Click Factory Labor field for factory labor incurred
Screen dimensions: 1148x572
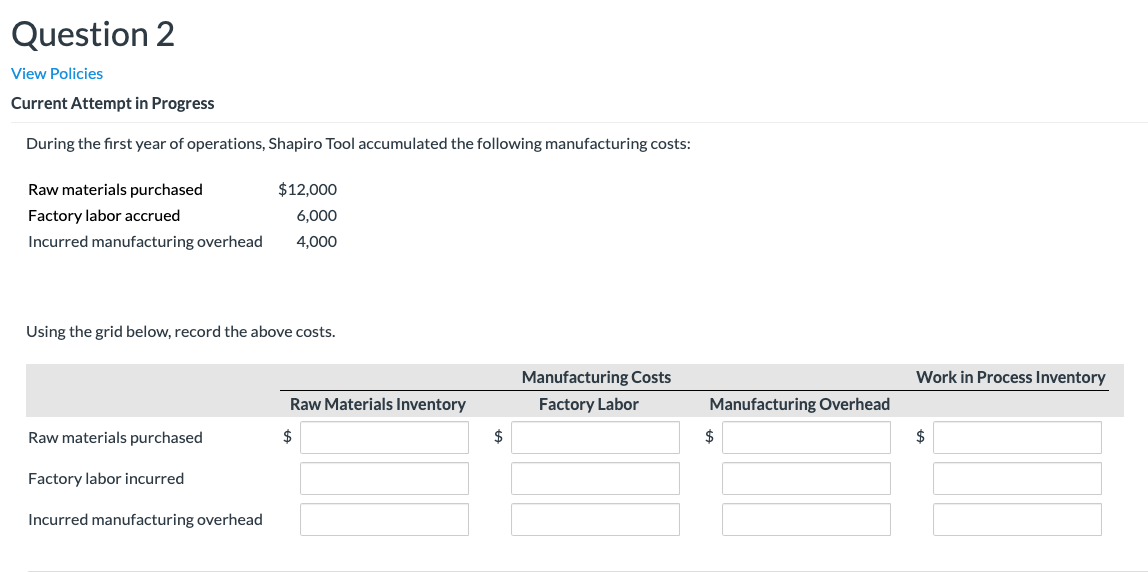pos(594,478)
